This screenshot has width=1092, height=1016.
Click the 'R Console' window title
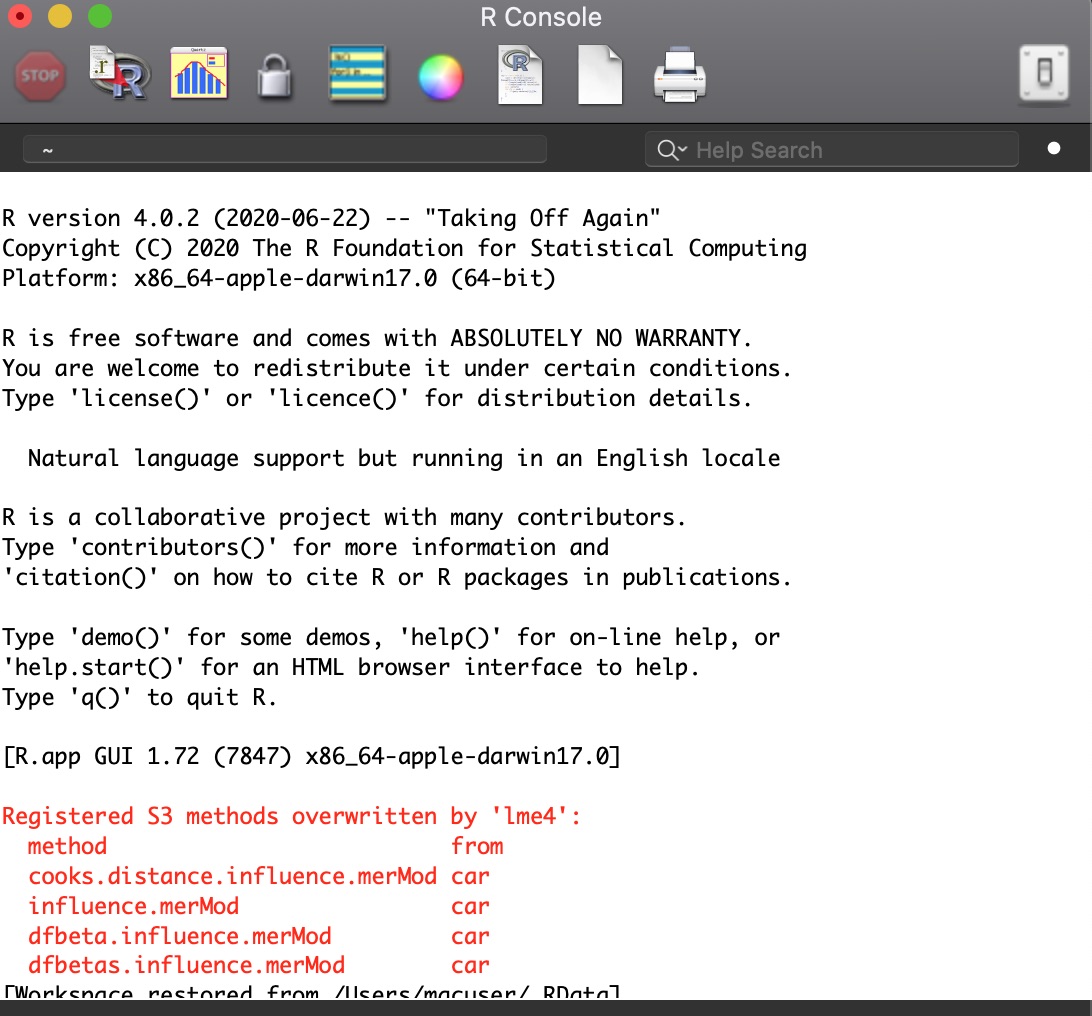[x=540, y=17]
